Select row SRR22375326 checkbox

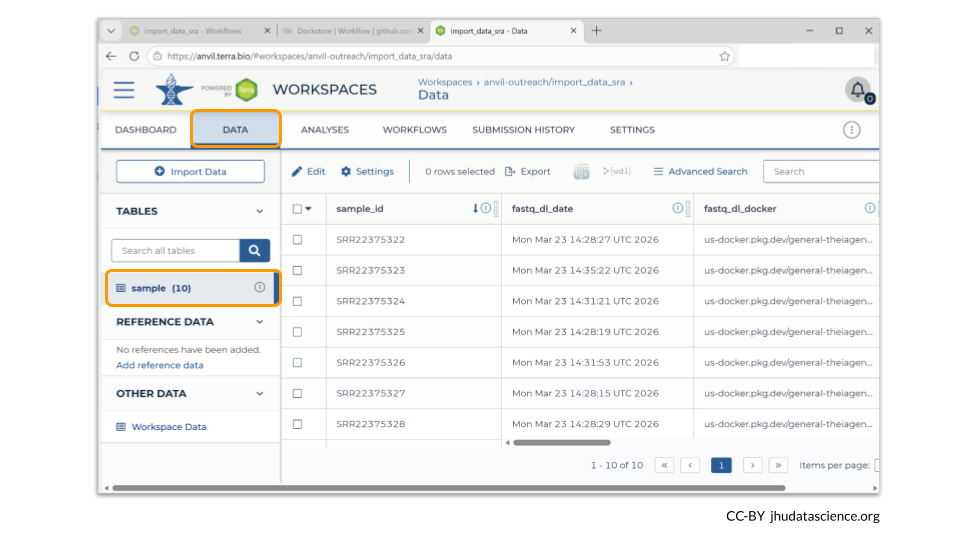298,362
